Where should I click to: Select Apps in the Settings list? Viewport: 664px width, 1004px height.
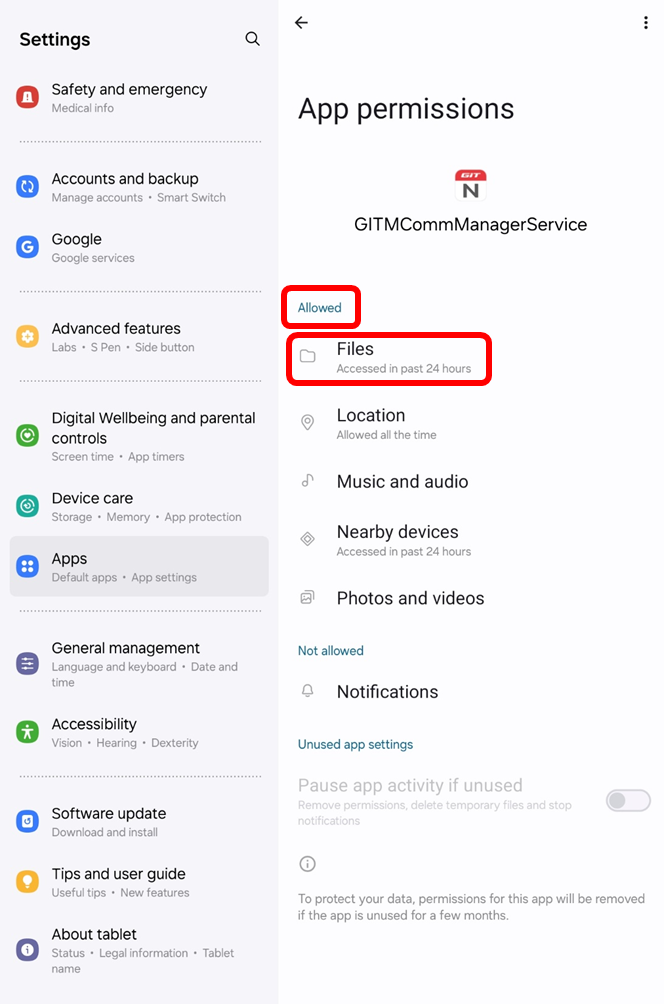pos(139,567)
